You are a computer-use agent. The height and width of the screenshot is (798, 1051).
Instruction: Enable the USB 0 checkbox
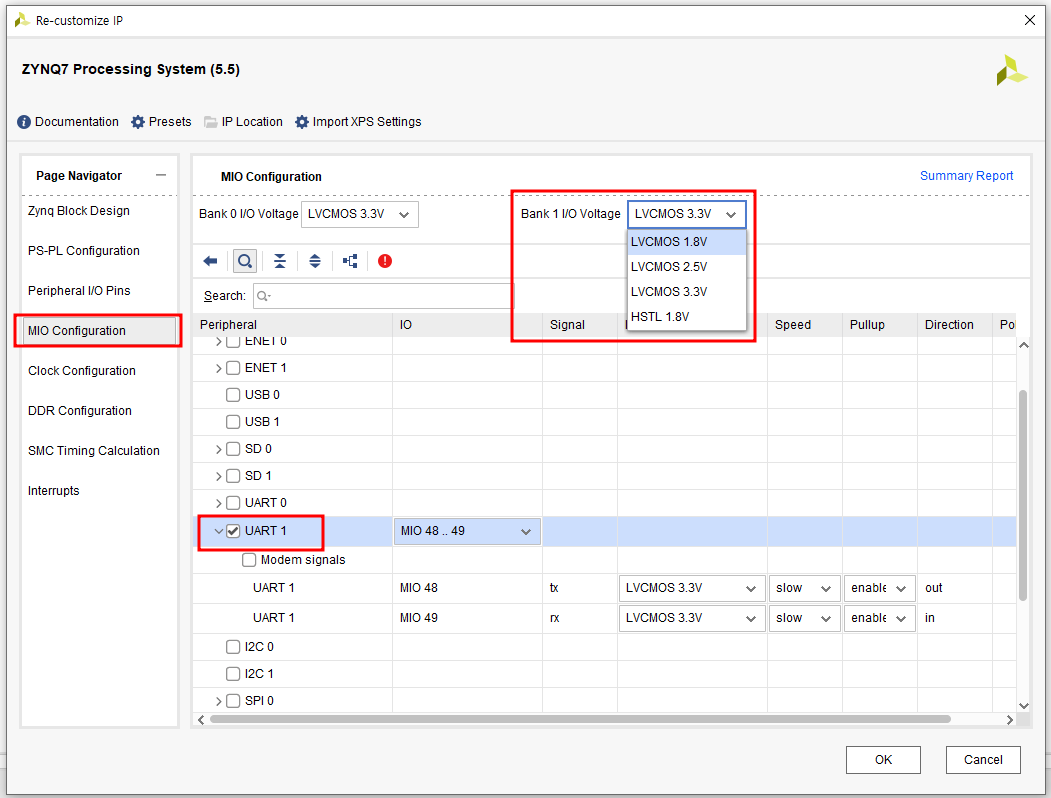233,395
